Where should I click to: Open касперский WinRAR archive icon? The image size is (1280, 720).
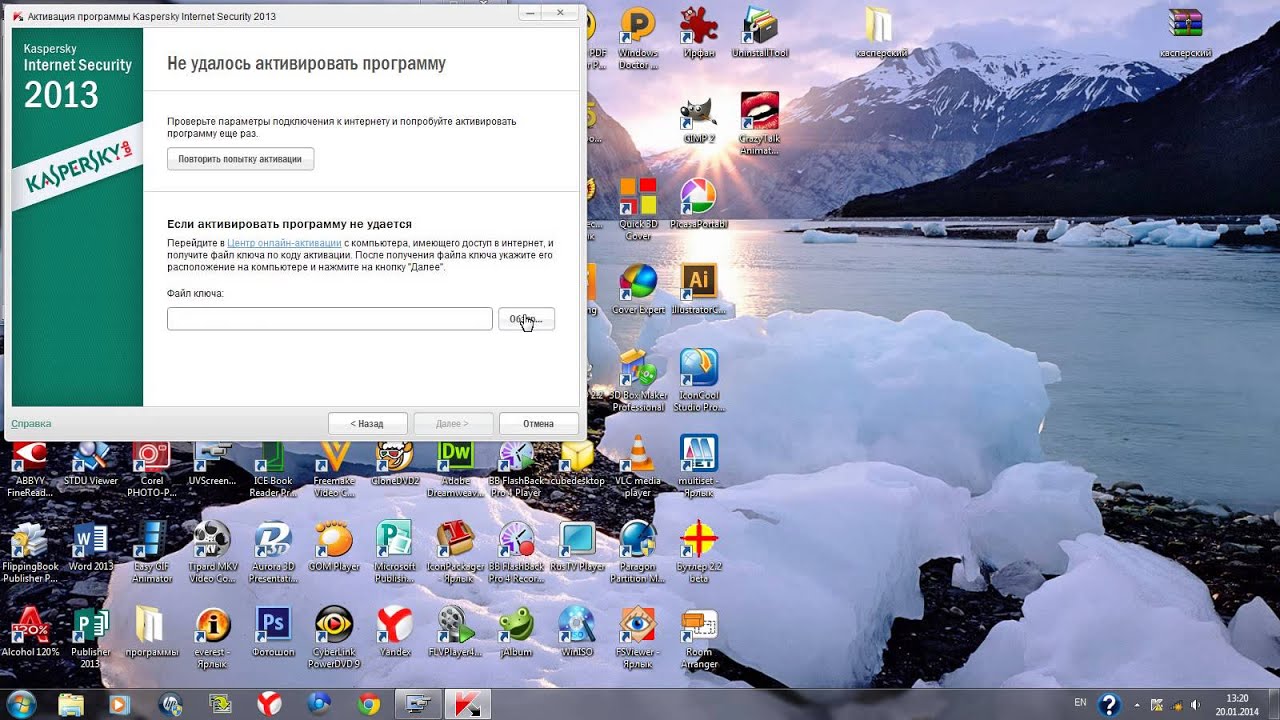(1185, 32)
